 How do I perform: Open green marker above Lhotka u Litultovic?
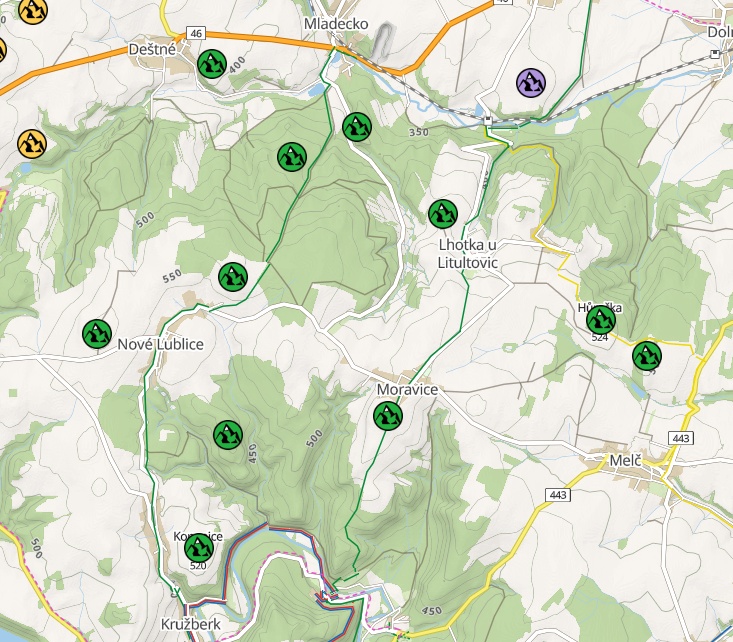(x=442, y=213)
